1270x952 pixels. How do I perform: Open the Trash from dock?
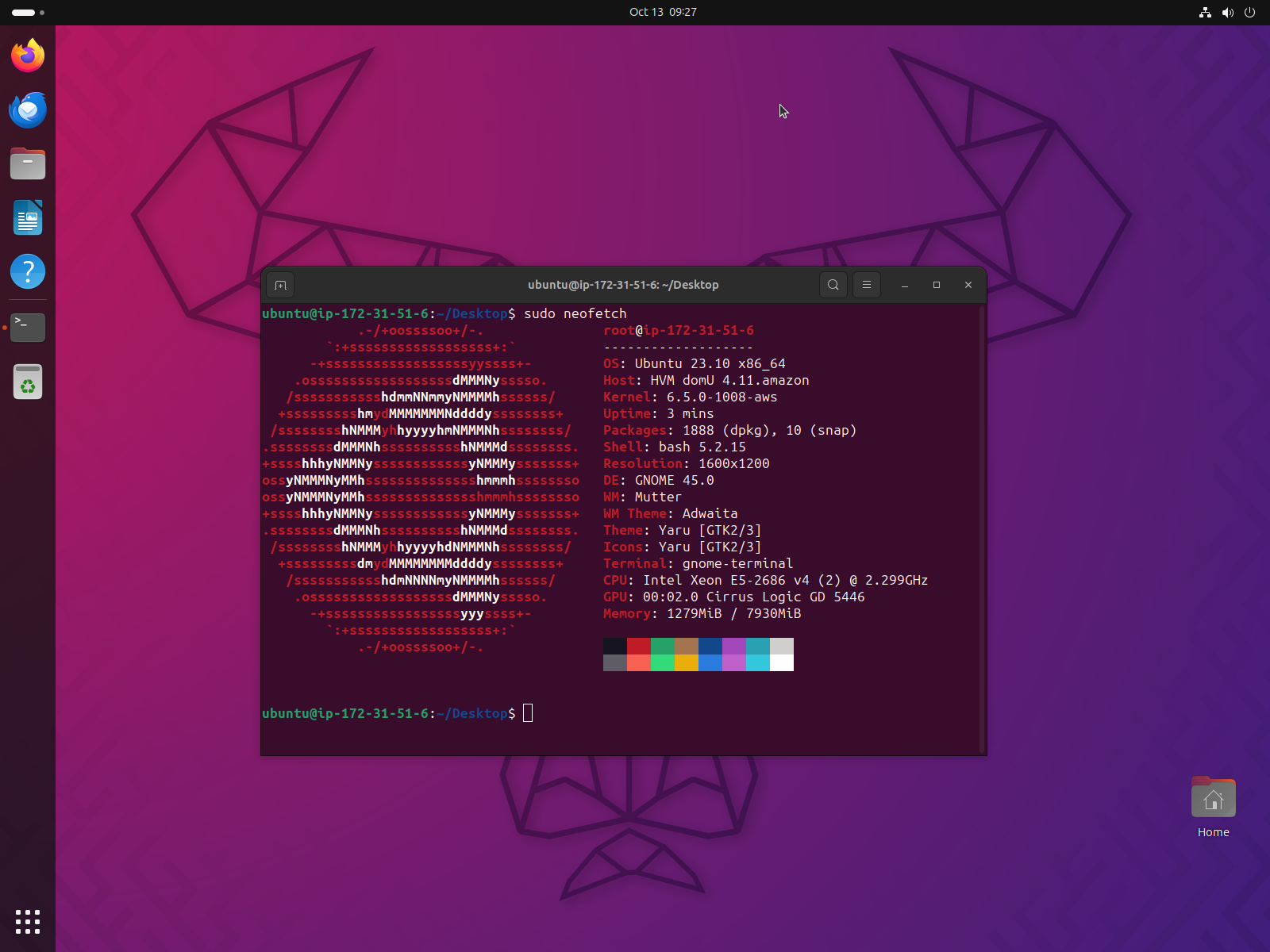[x=28, y=382]
